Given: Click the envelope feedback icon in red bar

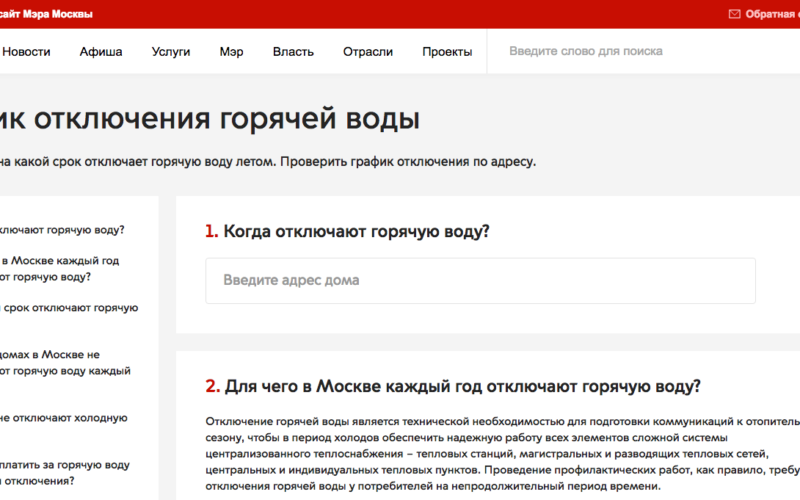Looking at the screenshot, I should pyautogui.click(x=735, y=14).
